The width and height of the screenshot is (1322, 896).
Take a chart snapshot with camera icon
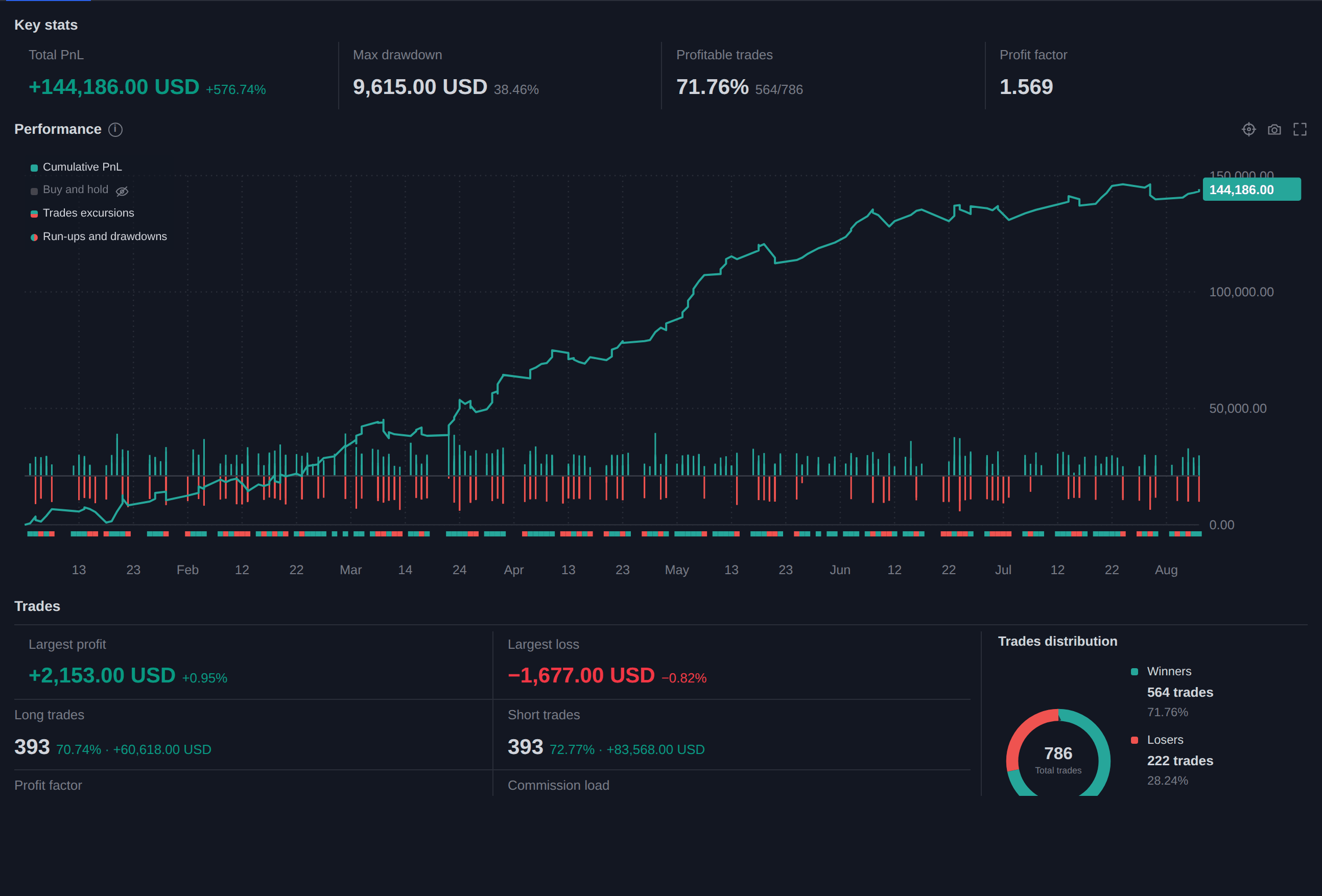click(1274, 130)
